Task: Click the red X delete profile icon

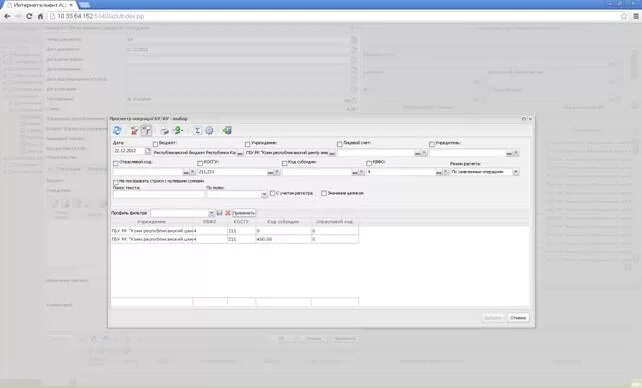Action: 228,213
